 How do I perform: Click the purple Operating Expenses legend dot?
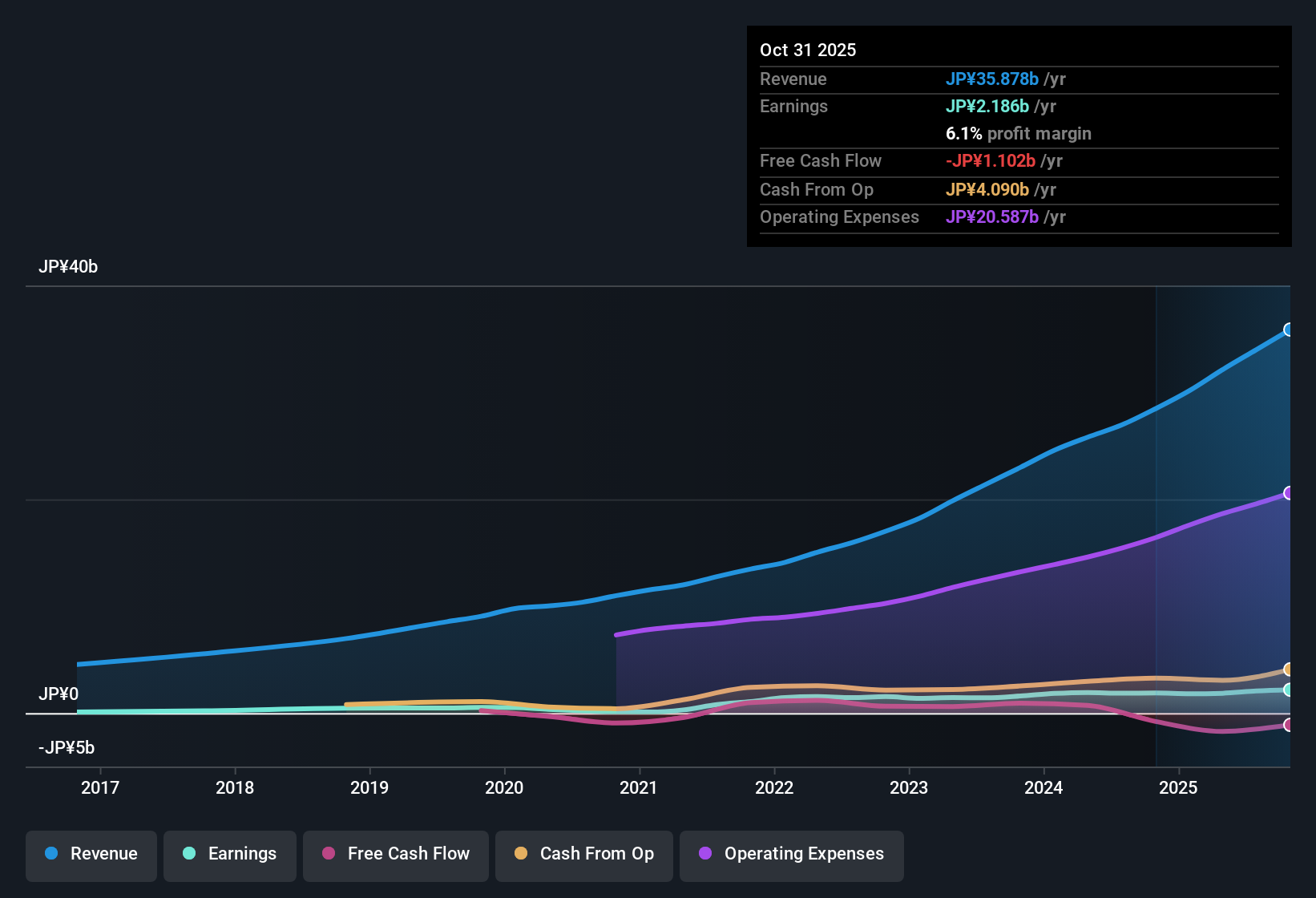pyautogui.click(x=704, y=854)
